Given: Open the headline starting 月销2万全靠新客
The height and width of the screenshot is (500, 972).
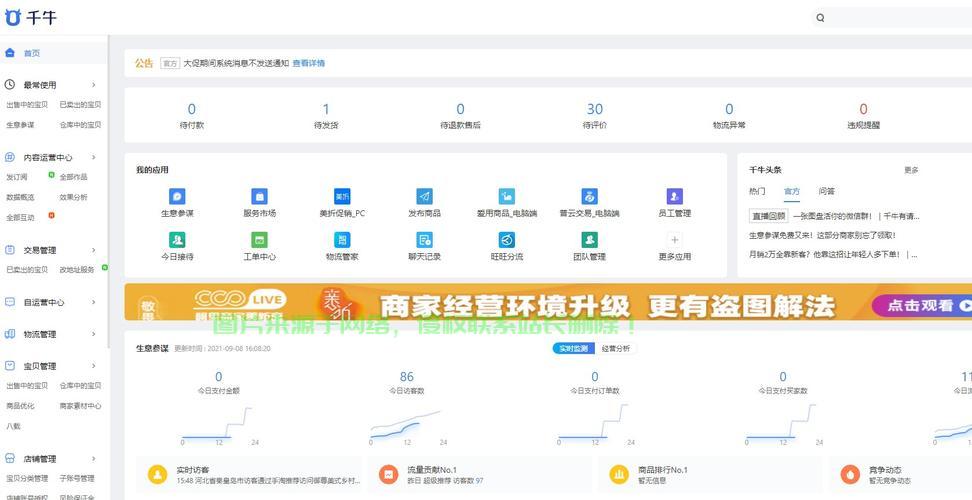Looking at the screenshot, I should [833, 254].
